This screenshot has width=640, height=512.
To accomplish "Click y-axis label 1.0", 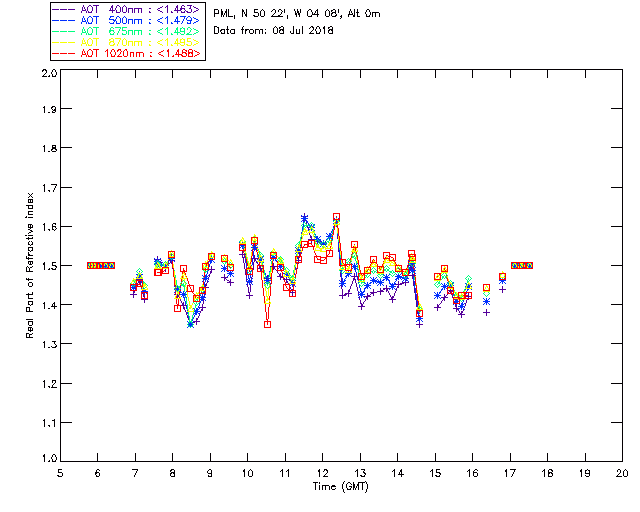I will pos(49,458).
